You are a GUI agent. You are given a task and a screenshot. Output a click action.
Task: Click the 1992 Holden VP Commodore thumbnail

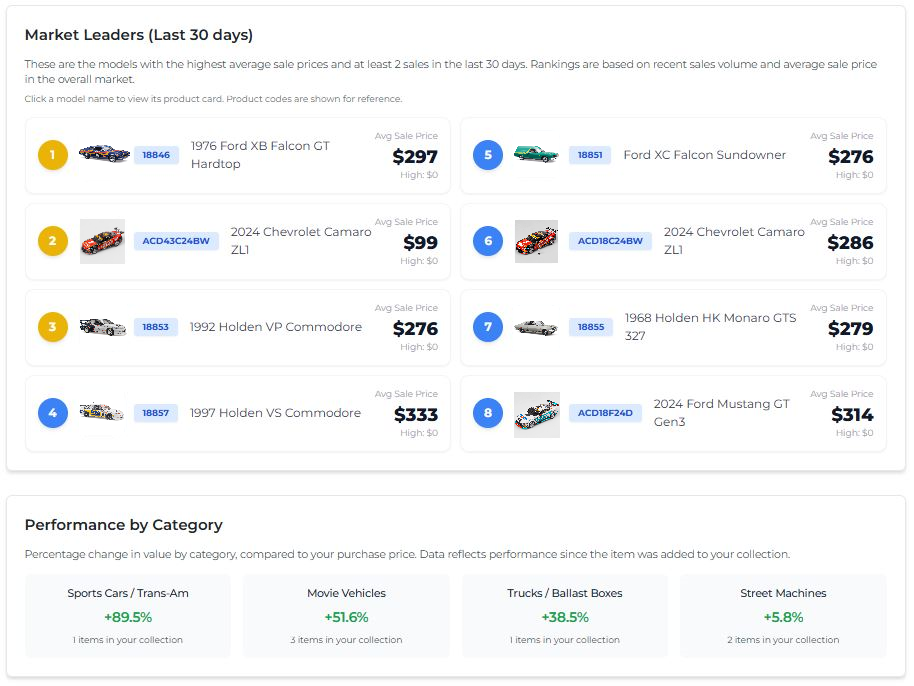(102, 327)
